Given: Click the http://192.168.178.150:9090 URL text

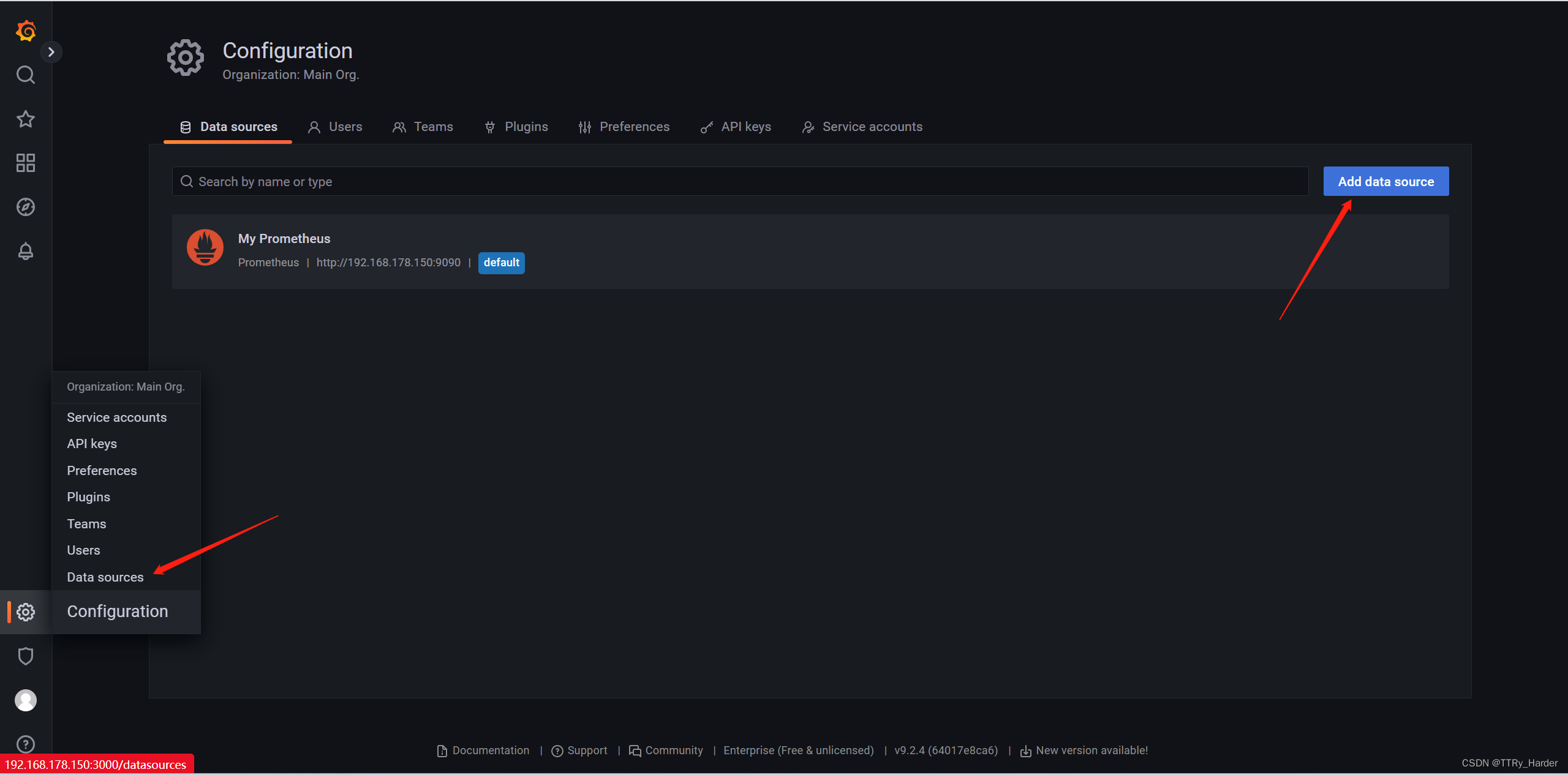Looking at the screenshot, I should (x=388, y=263).
